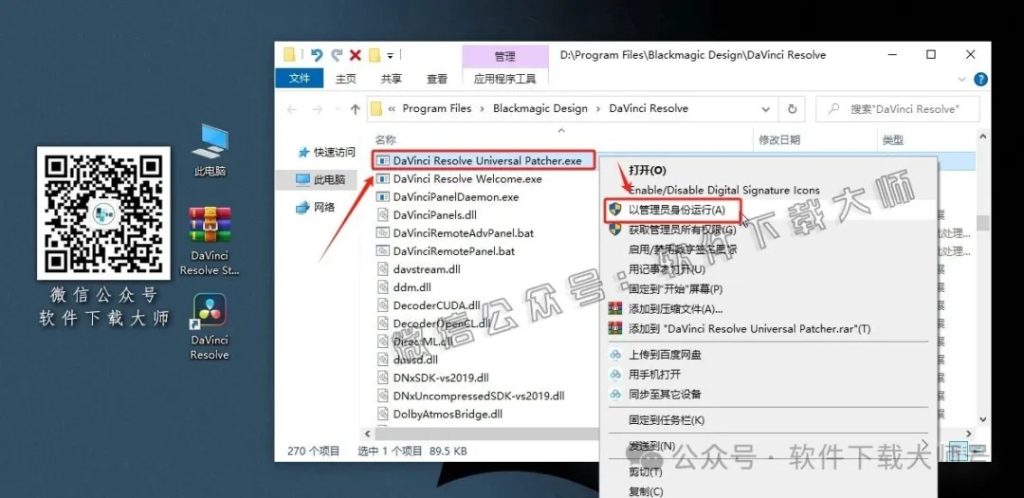Go back with the back arrow

pos(292,109)
